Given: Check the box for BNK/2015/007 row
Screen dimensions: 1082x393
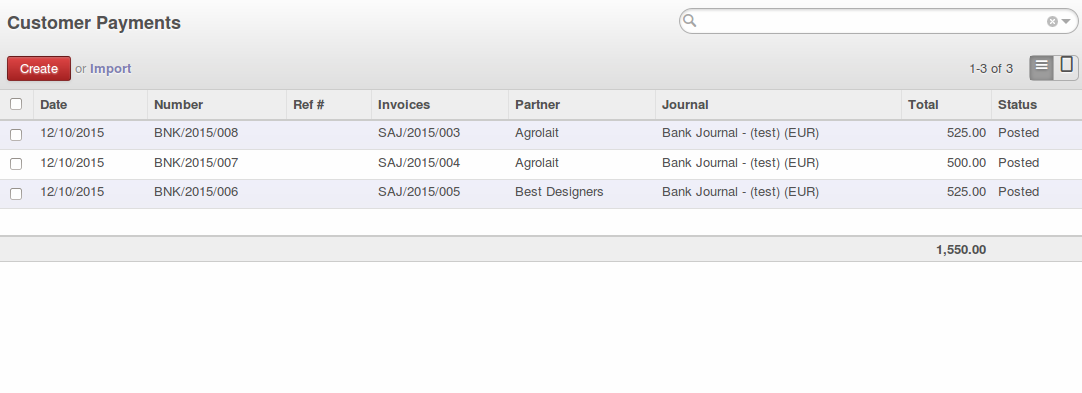Looking at the screenshot, I should [x=16, y=164].
